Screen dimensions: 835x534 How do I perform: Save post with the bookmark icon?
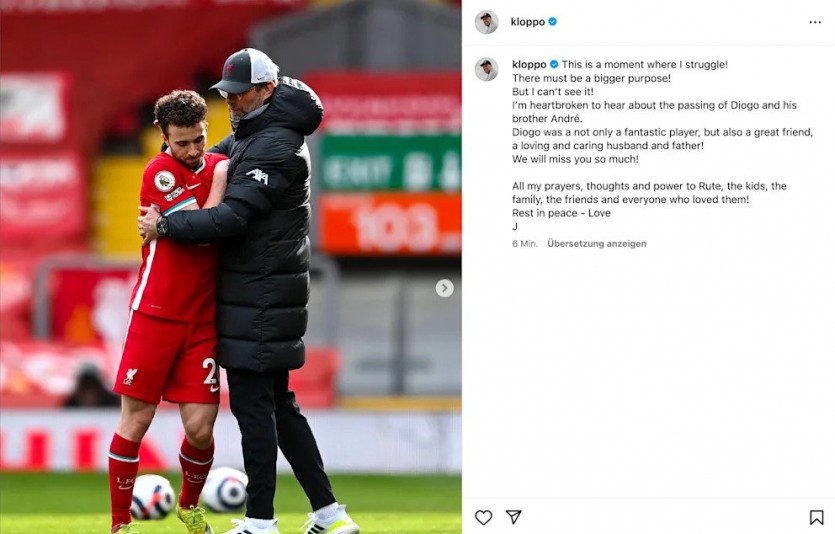(816, 517)
